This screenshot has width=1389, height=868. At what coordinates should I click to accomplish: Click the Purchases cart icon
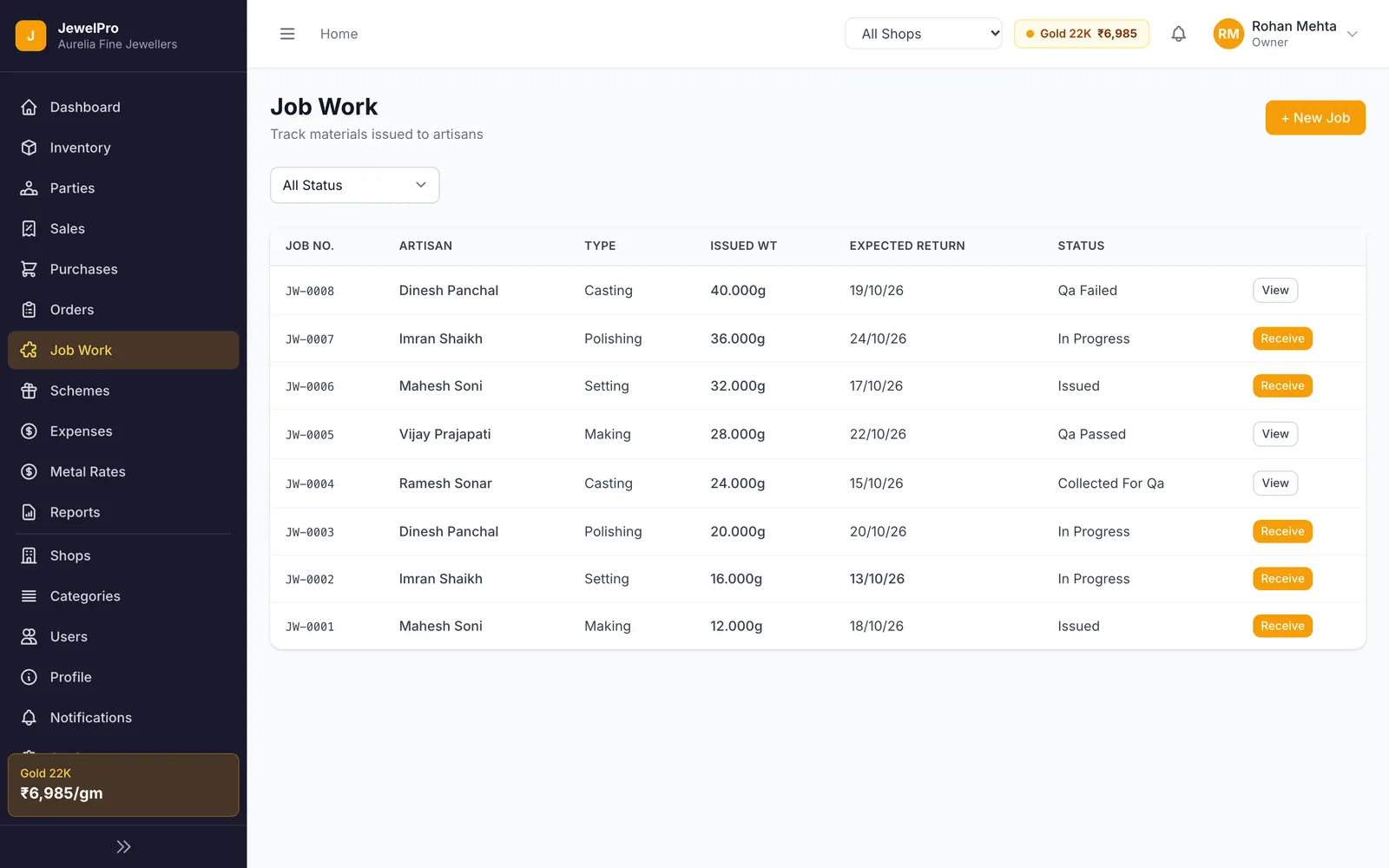(29, 269)
